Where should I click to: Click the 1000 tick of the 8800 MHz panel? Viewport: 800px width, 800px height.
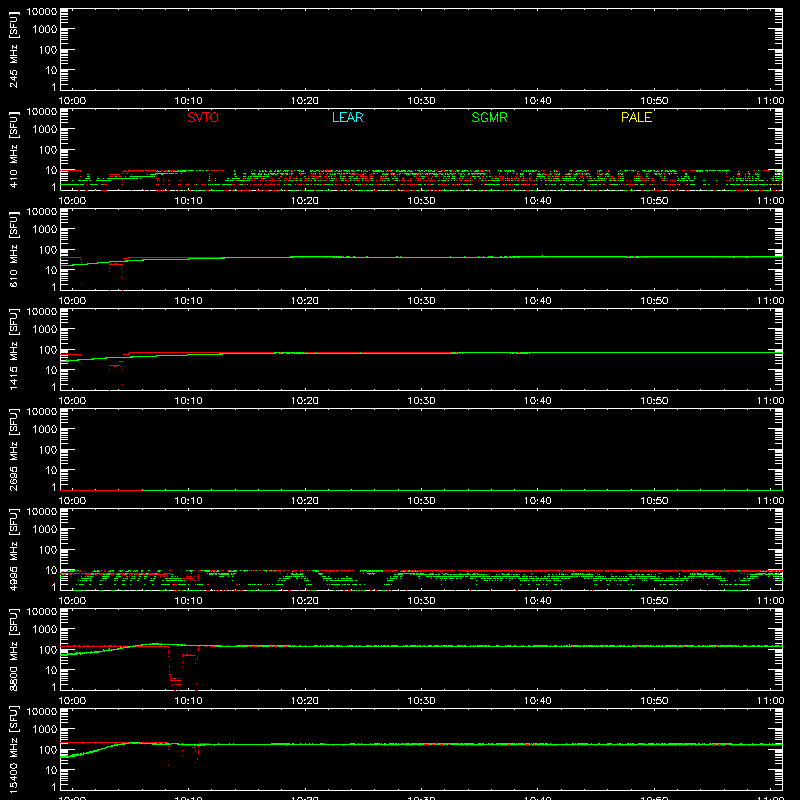pos(45,630)
